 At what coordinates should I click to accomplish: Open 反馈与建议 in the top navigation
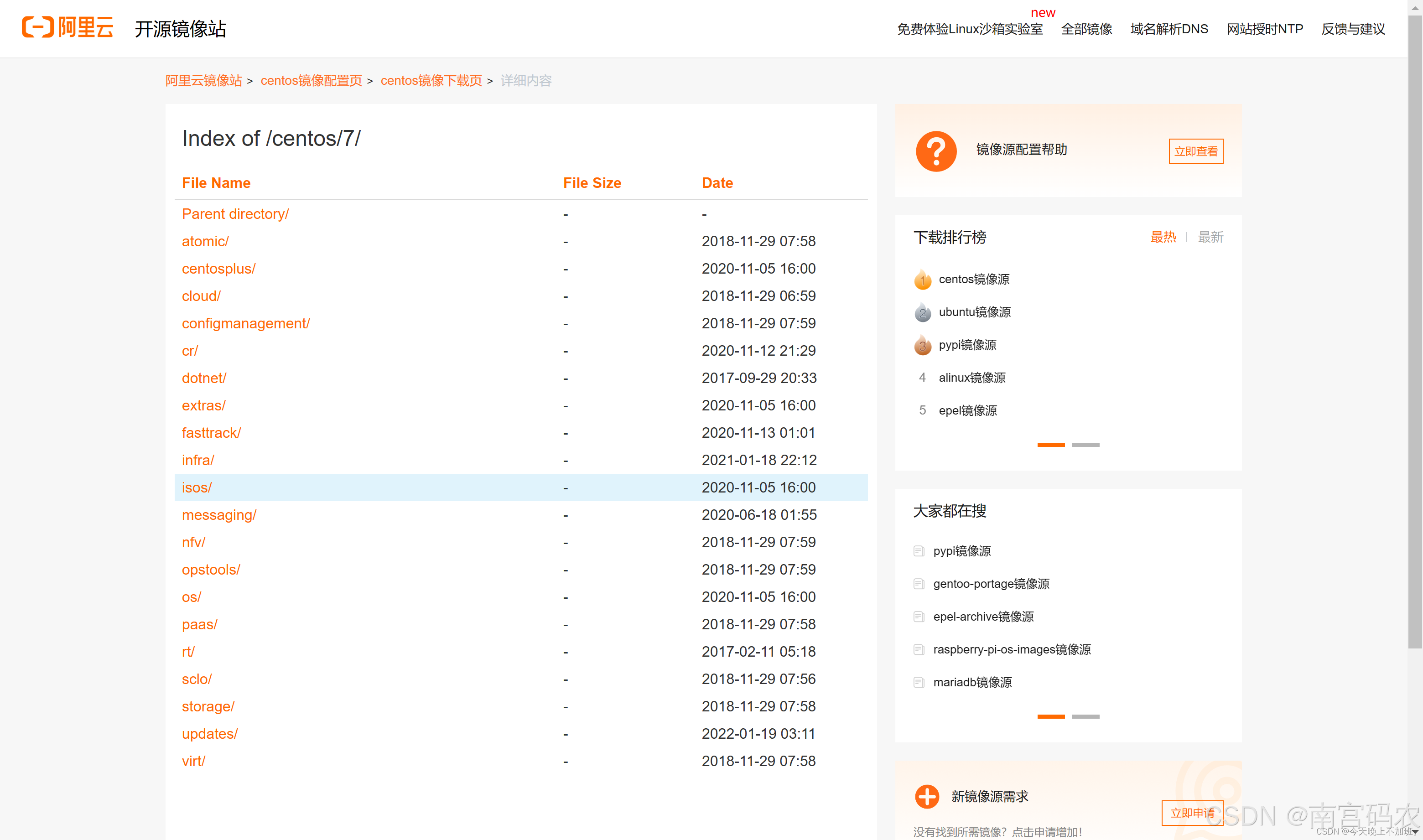[x=1353, y=29]
